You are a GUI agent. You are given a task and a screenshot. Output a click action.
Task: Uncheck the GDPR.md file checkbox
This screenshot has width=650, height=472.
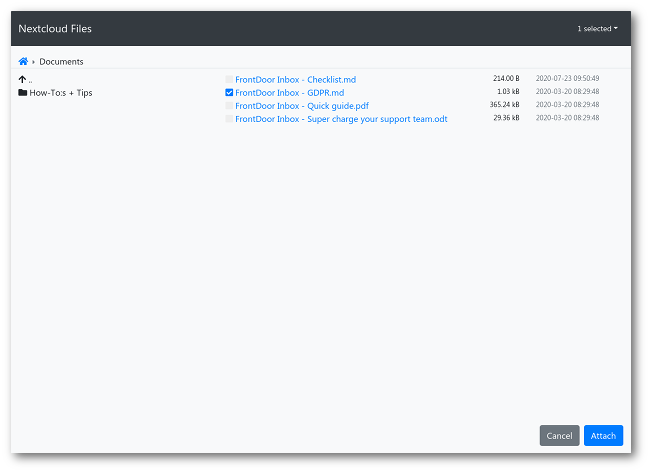(229, 92)
